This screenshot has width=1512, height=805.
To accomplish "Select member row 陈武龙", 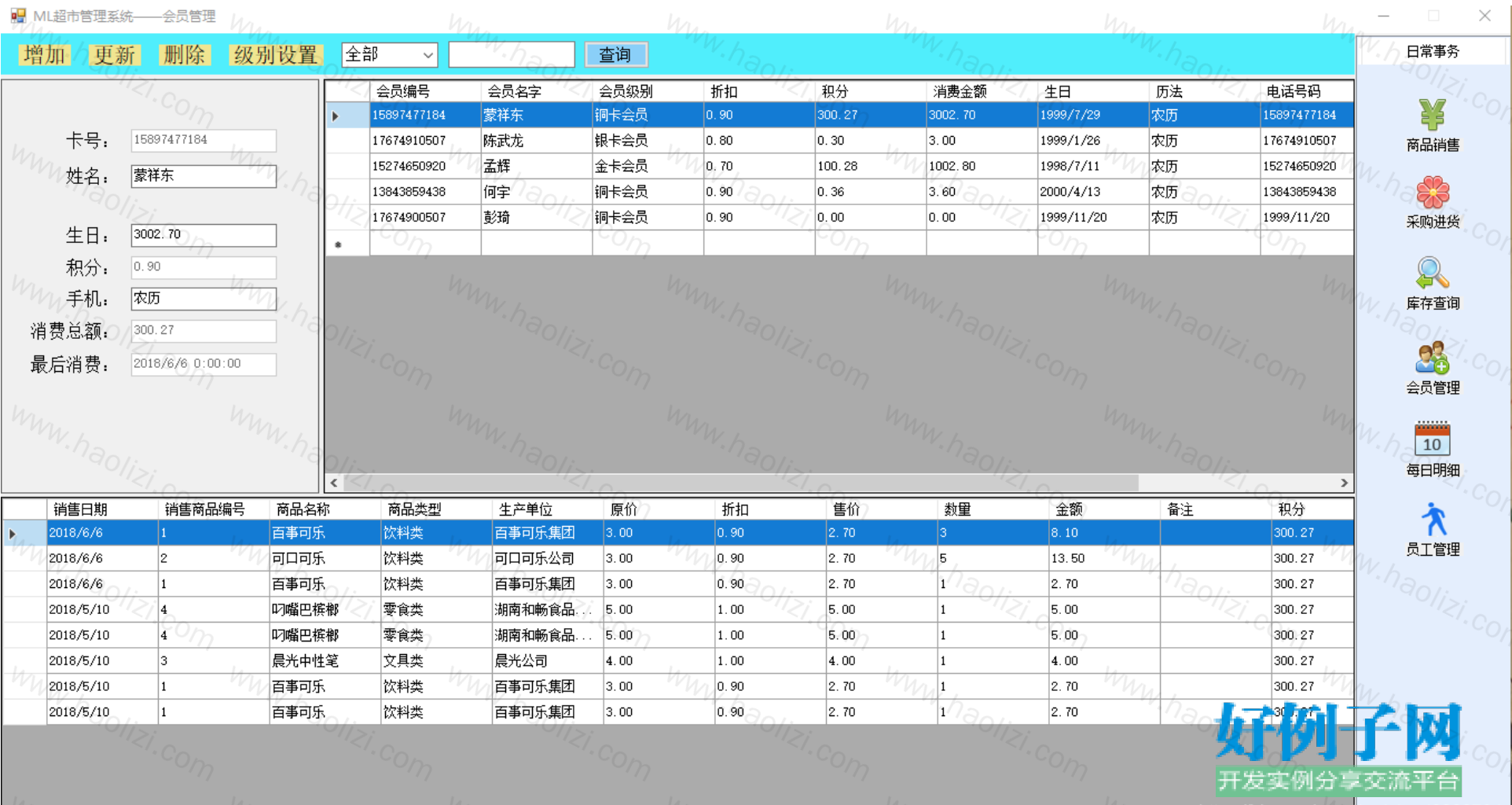I will click(839, 141).
